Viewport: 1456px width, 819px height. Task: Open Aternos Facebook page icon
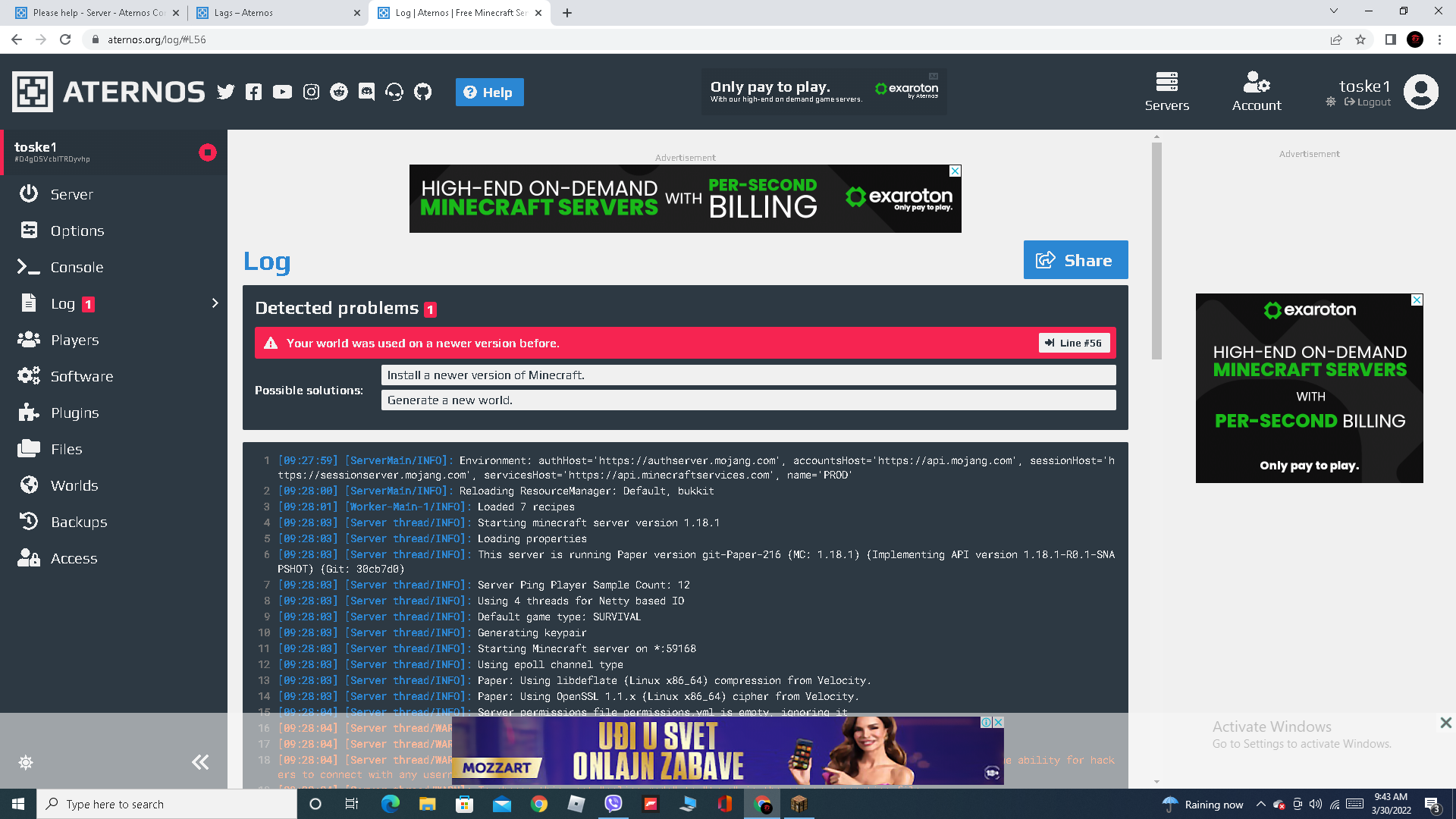[x=253, y=92]
